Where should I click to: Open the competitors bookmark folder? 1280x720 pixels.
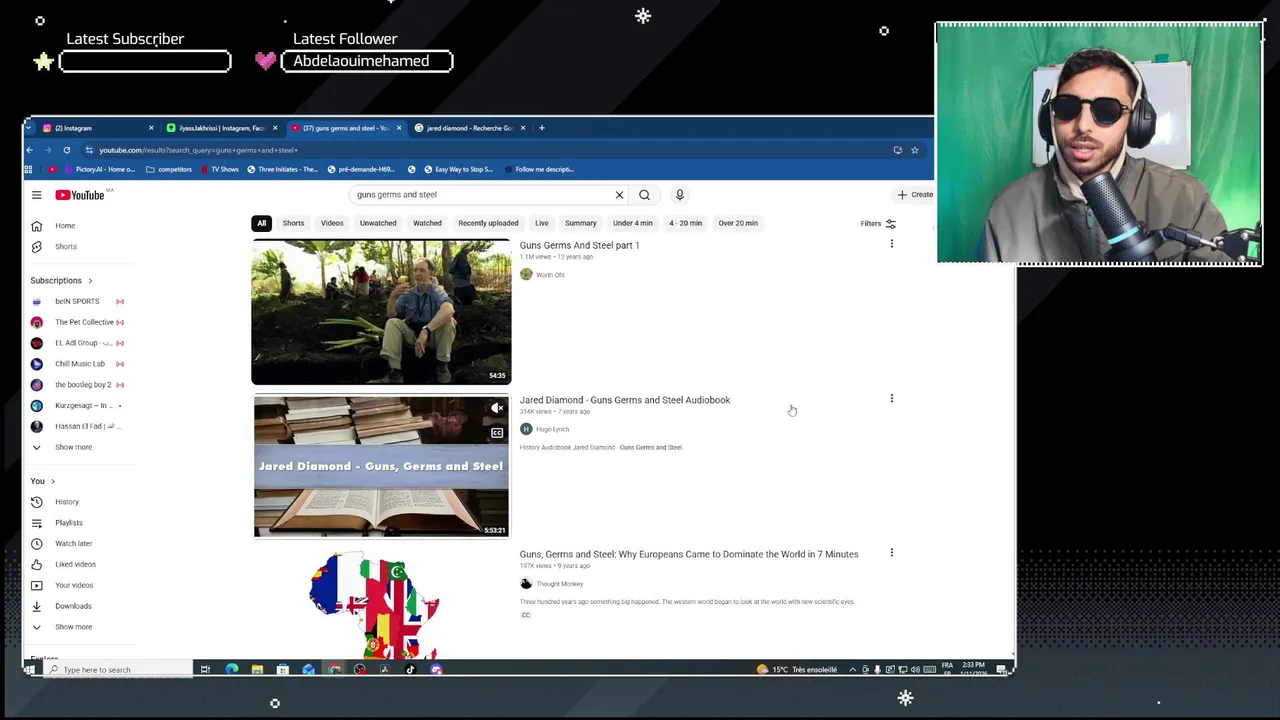pos(169,170)
